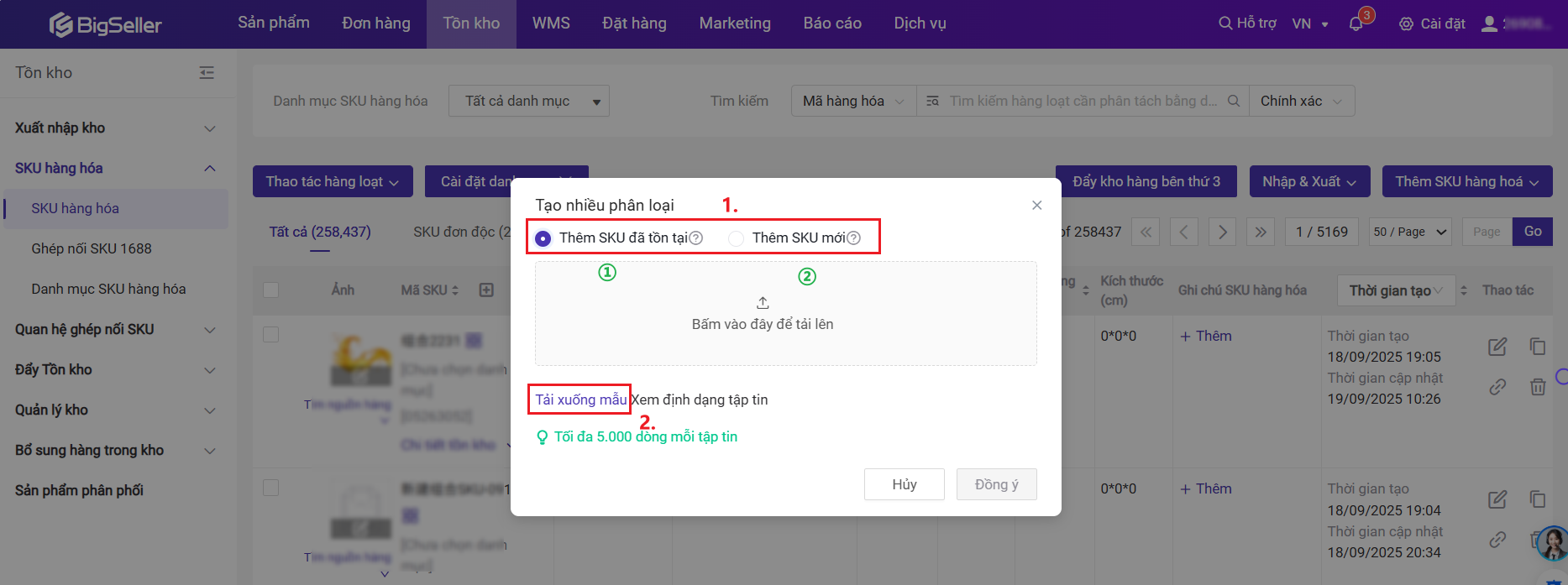
Task: Click the delete trash icon on first row
Action: click(1537, 387)
